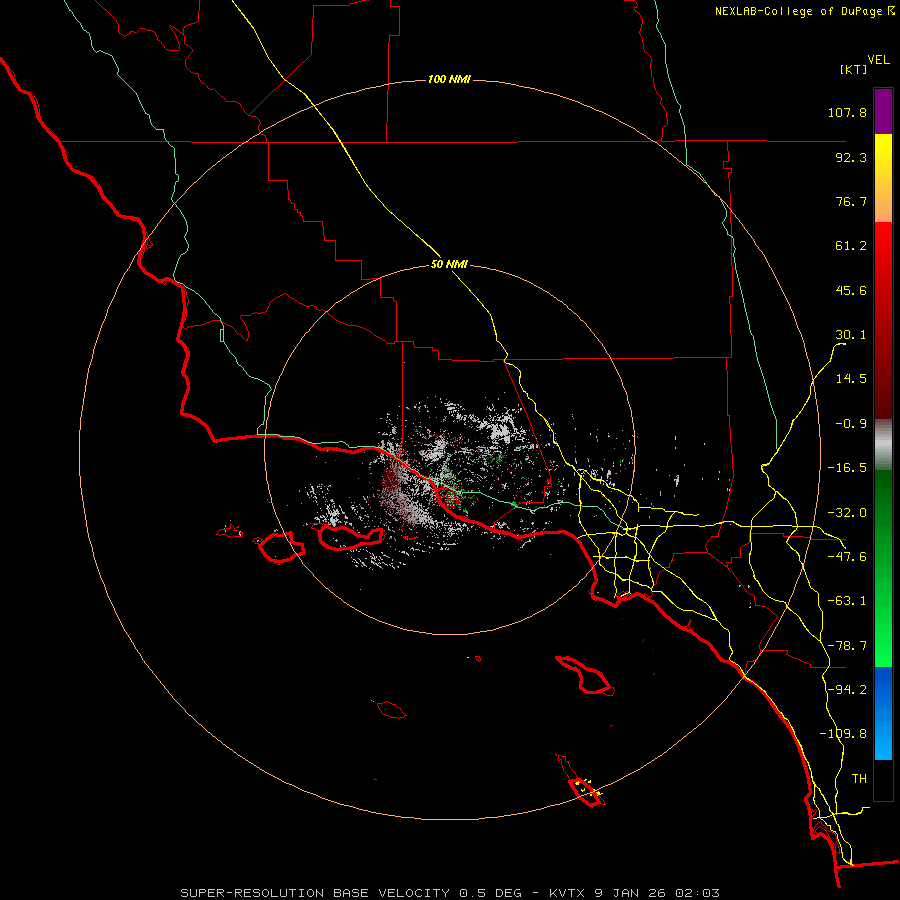This screenshot has height=900, width=900.
Task: Click the -63.1 legend value
Action: [847, 601]
